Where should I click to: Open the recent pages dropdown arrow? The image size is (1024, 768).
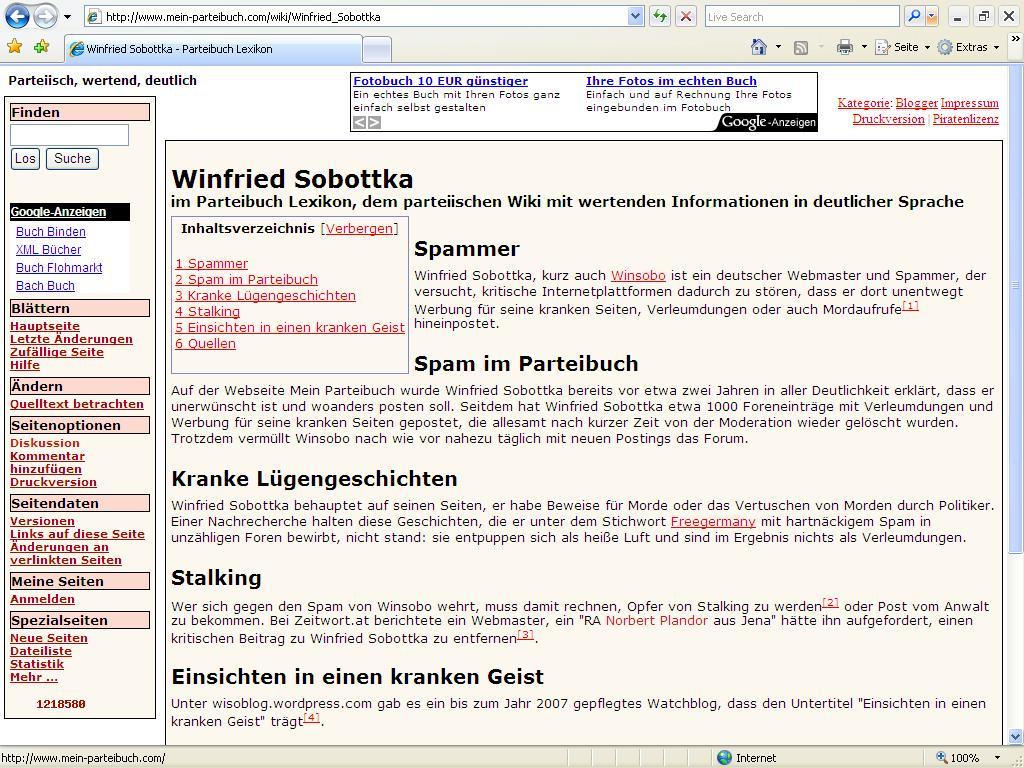67,17
